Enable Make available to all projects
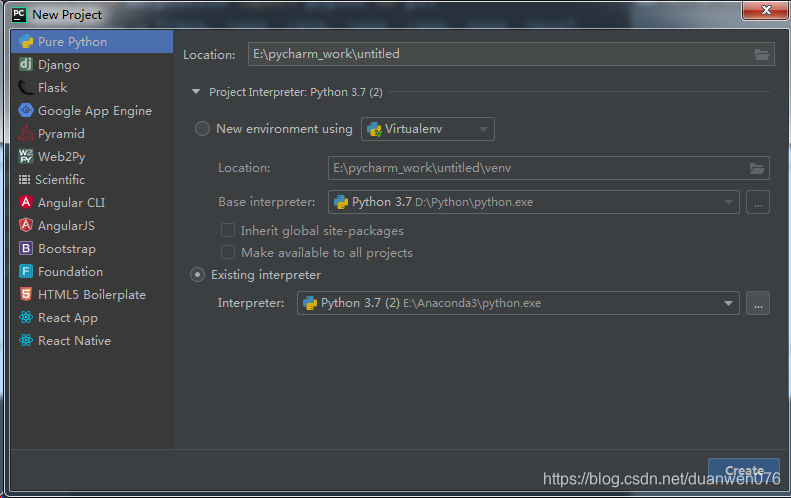This screenshot has width=791, height=498. coord(228,252)
